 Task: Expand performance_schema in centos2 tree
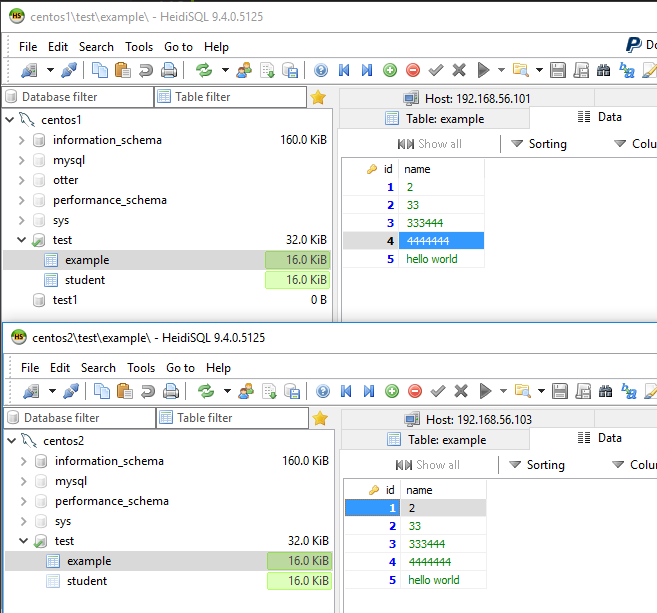(23, 501)
